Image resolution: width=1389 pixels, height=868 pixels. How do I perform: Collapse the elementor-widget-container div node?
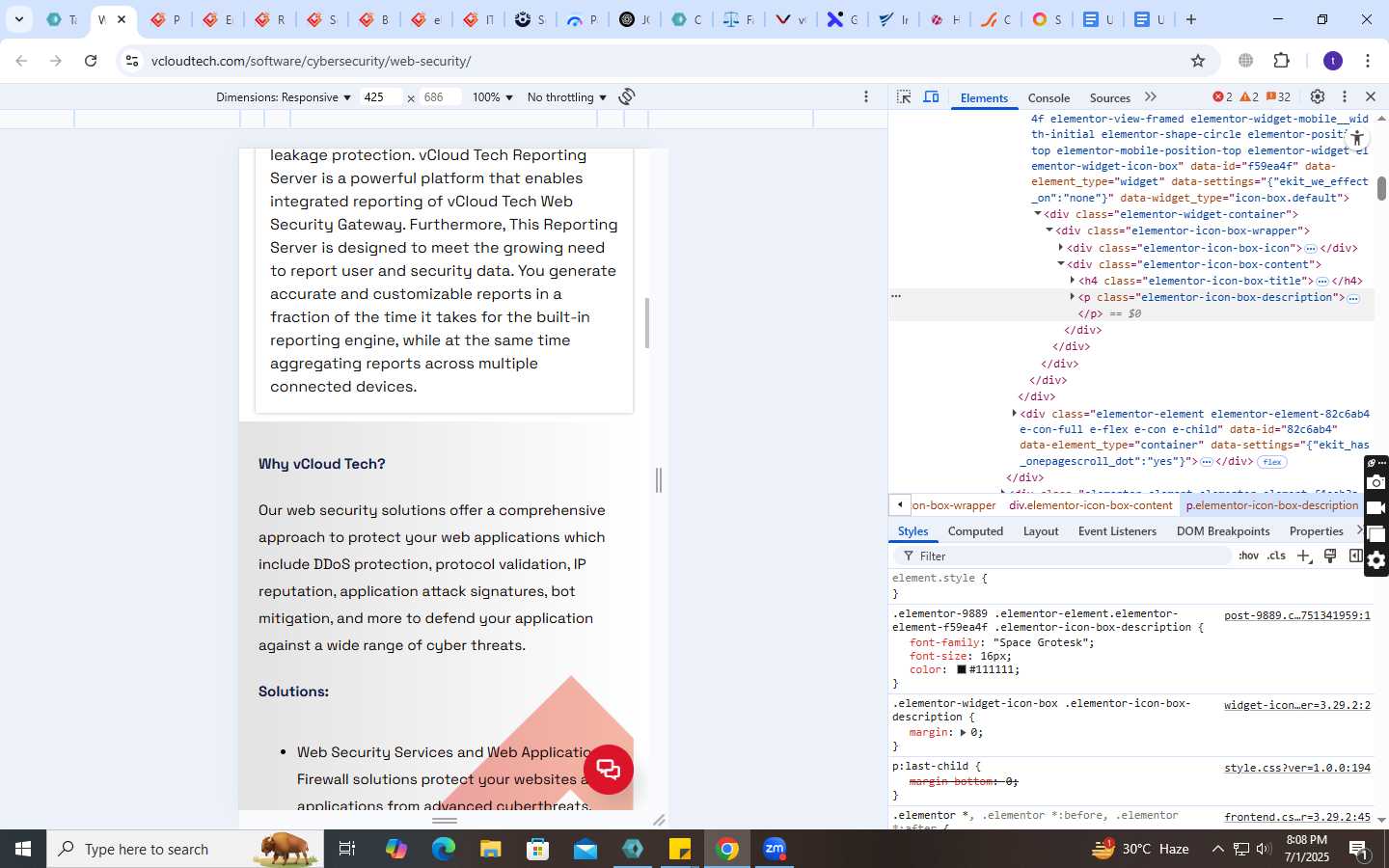(x=1038, y=214)
